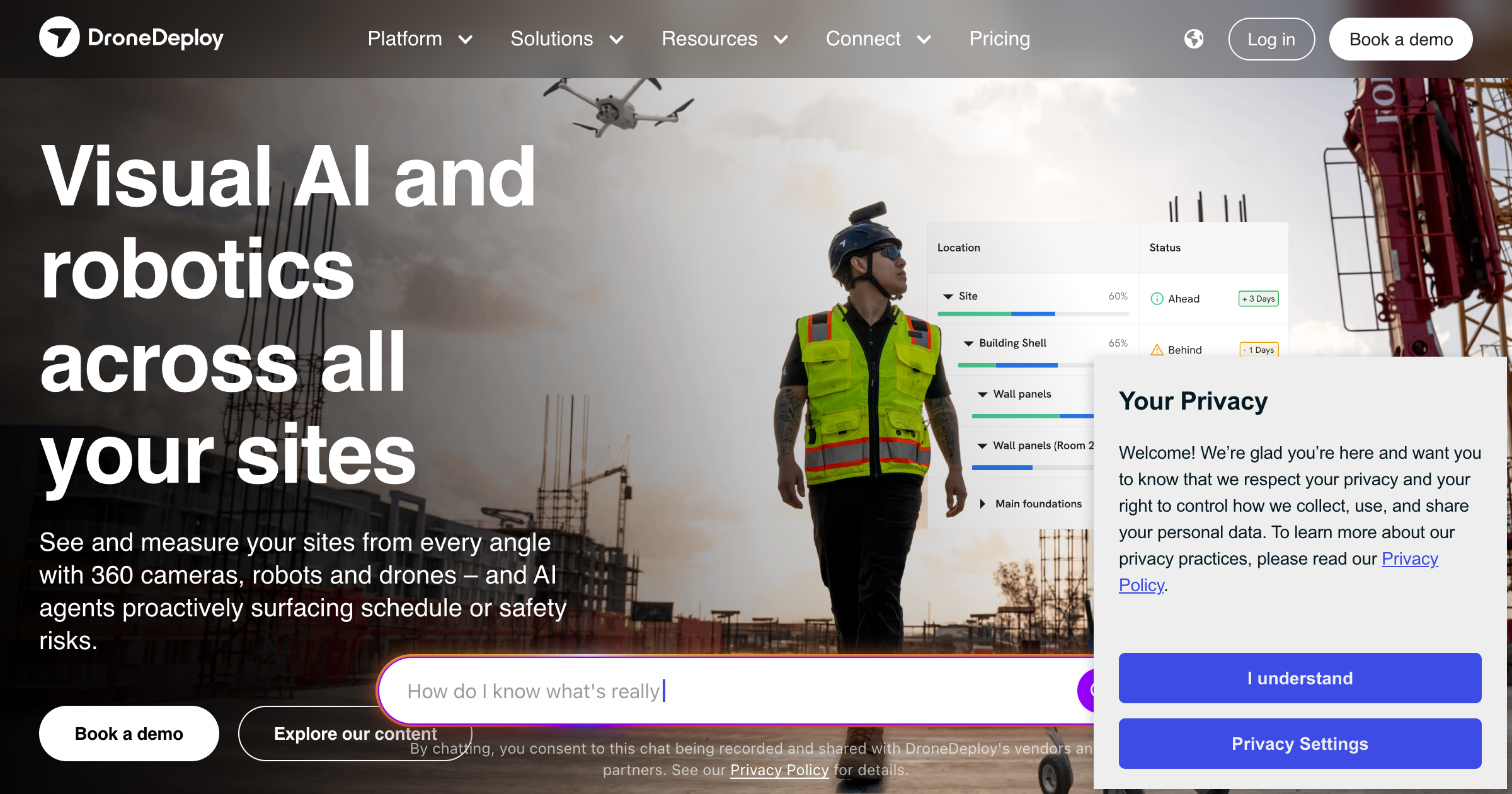Open Privacy Settings button
Image resolution: width=1512 pixels, height=794 pixels.
(1300, 744)
